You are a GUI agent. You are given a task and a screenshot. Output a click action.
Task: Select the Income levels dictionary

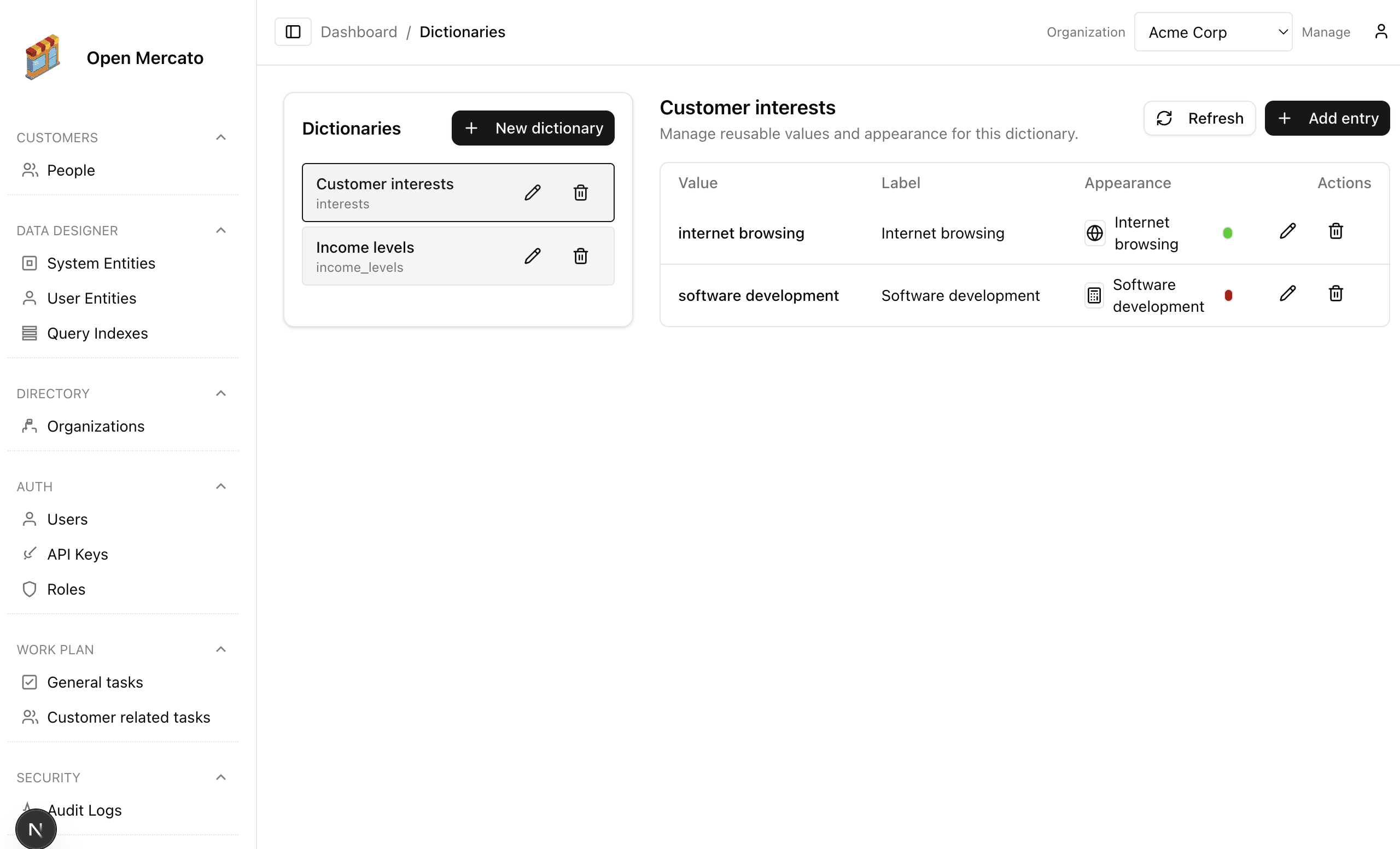(398, 255)
